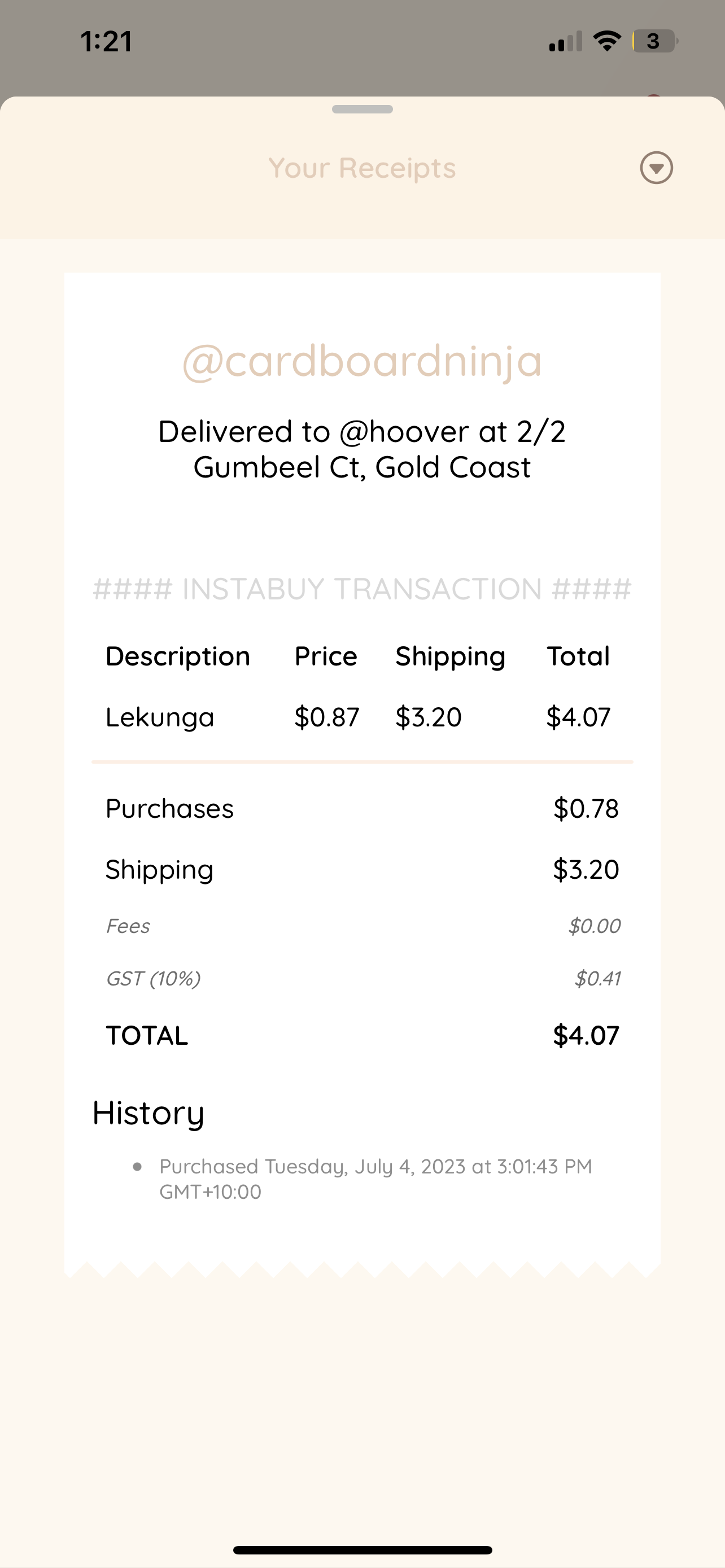Tap the delivery address text for @hoover
The width and height of the screenshot is (725, 1568).
(x=362, y=449)
